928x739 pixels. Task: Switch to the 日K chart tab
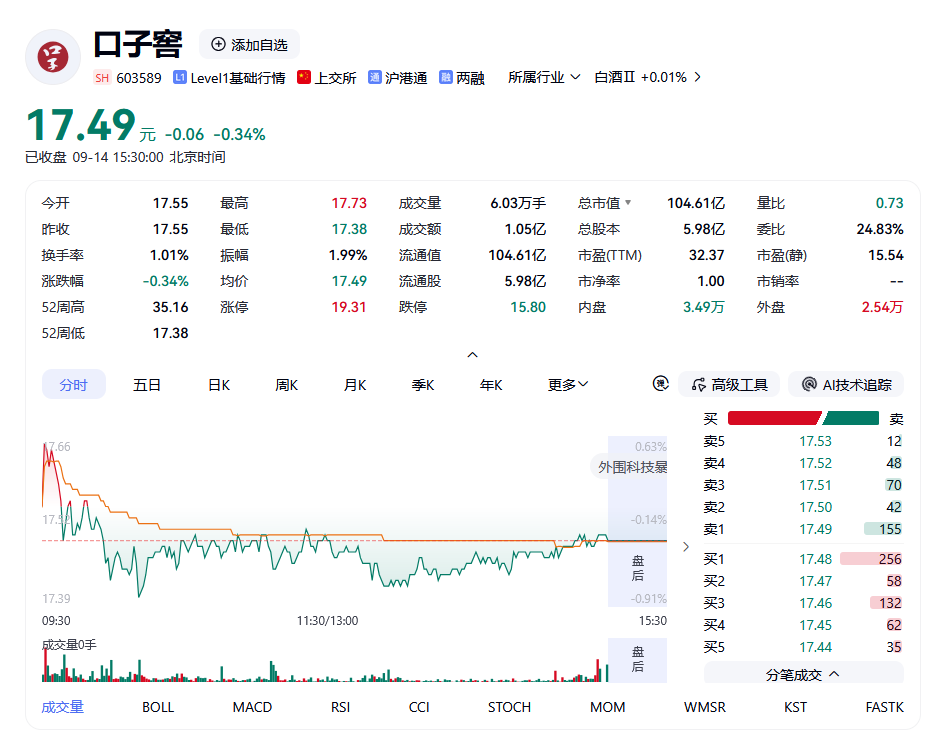click(x=219, y=385)
